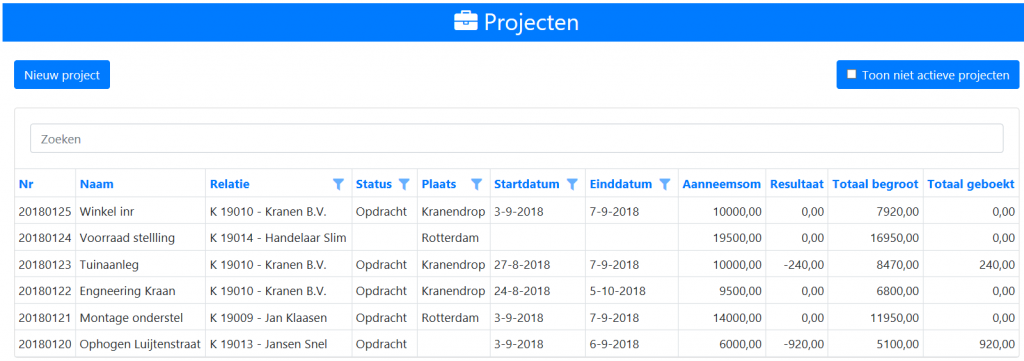Sort by the Totaal begroot header
This screenshot has height=361, width=1024.
[876, 184]
